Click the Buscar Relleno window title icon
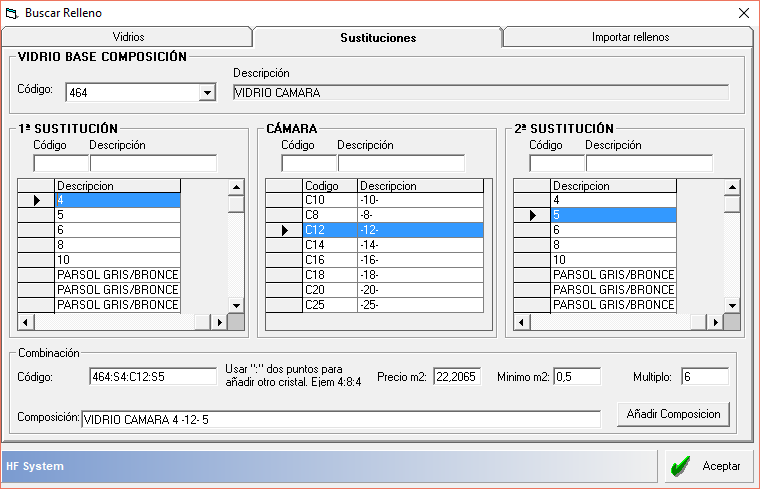Image resolution: width=760 pixels, height=489 pixels. coord(12,12)
